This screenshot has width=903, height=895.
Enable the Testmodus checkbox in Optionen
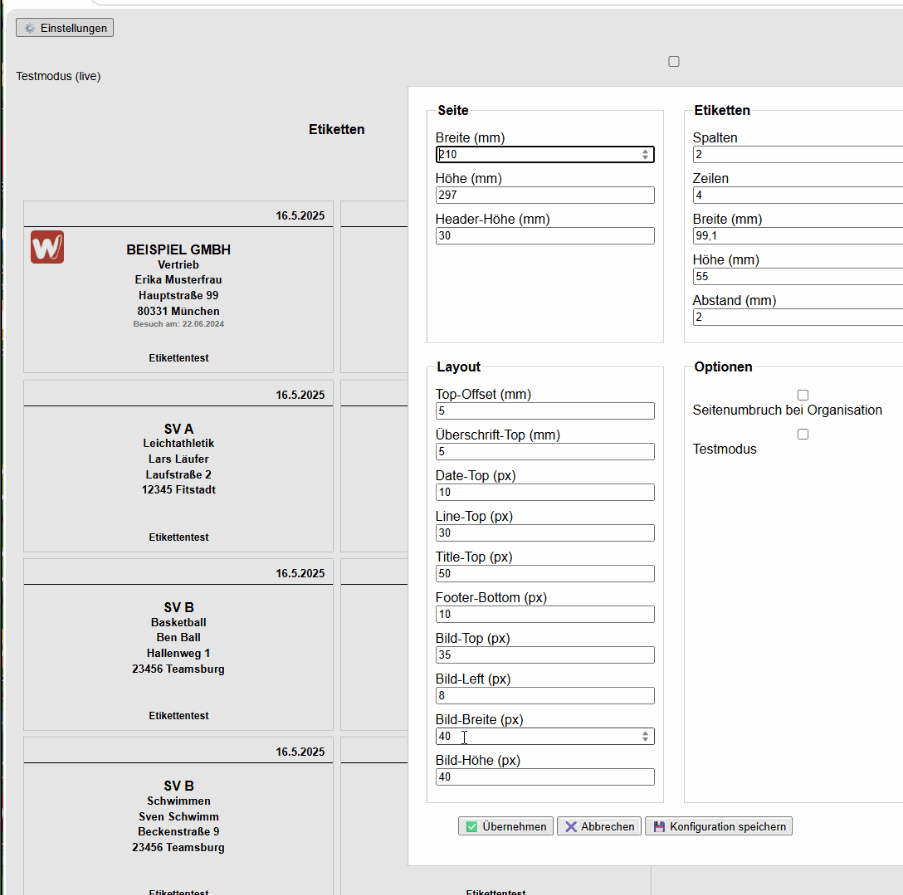pos(803,435)
